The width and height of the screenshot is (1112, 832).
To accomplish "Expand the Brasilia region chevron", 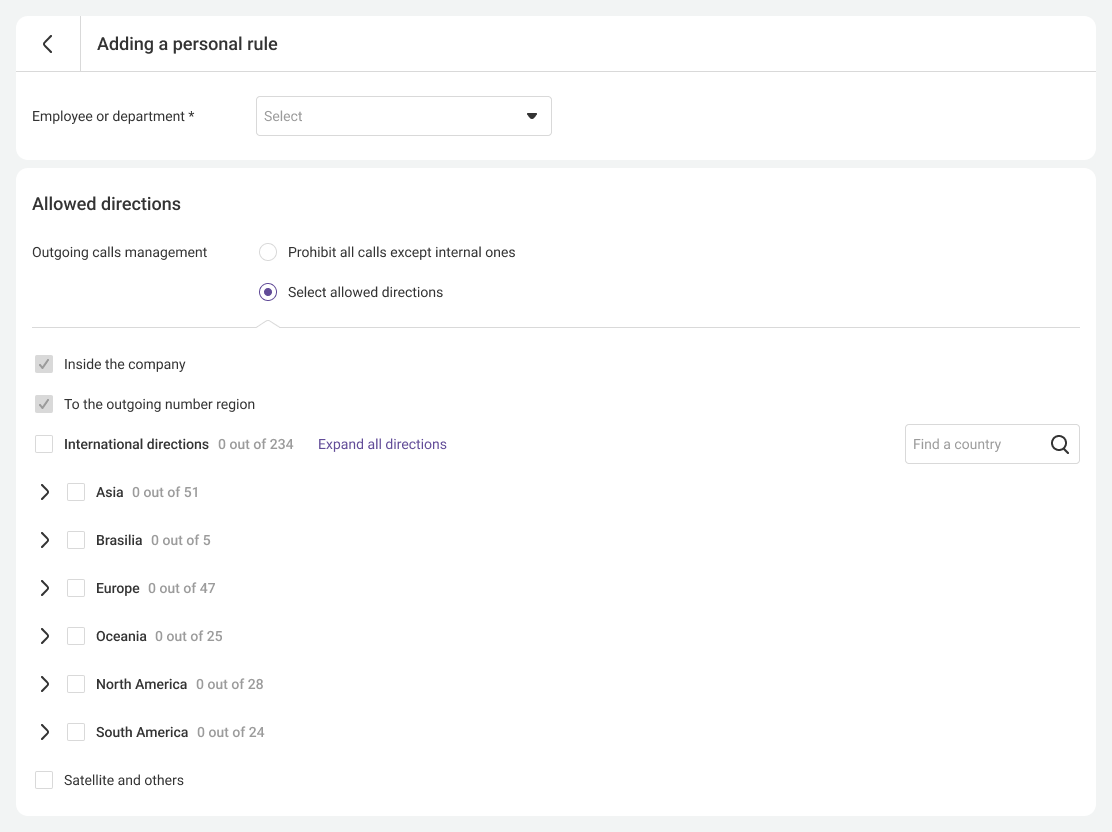I will 44,540.
